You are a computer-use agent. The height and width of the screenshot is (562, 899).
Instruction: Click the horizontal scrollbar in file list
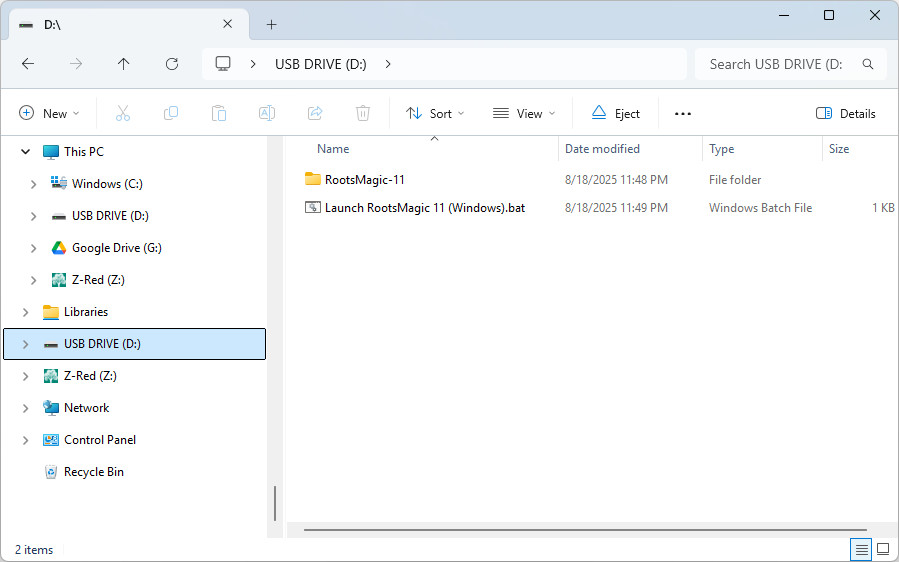click(585, 530)
